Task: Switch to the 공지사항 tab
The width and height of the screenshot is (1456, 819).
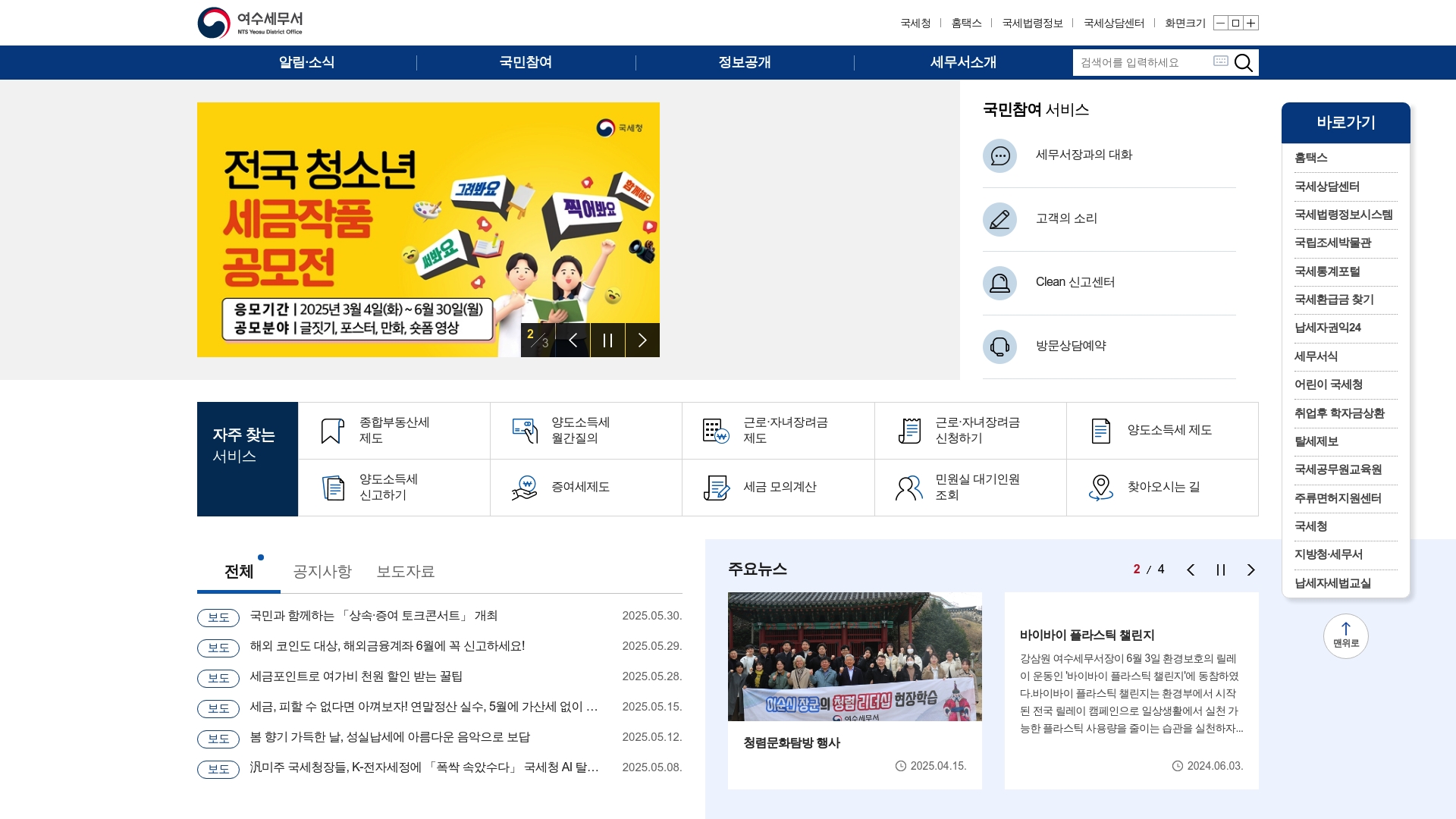Action: pos(322,571)
